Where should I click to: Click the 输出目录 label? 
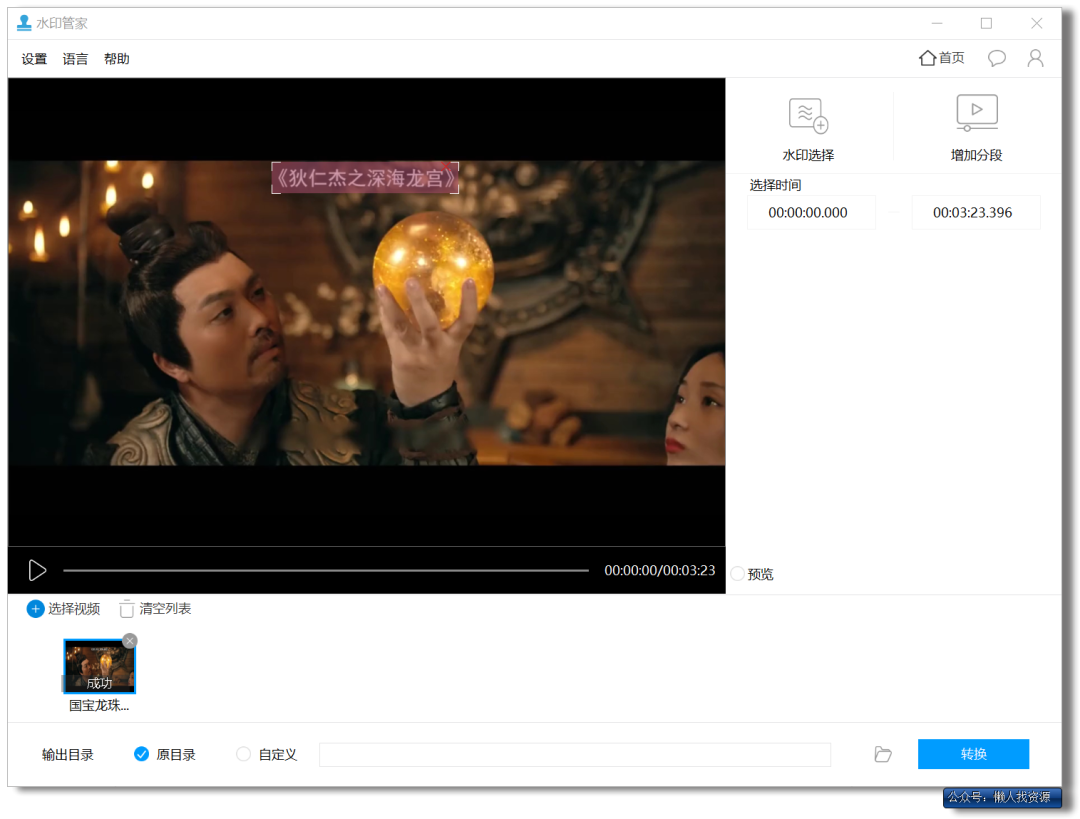pos(68,754)
